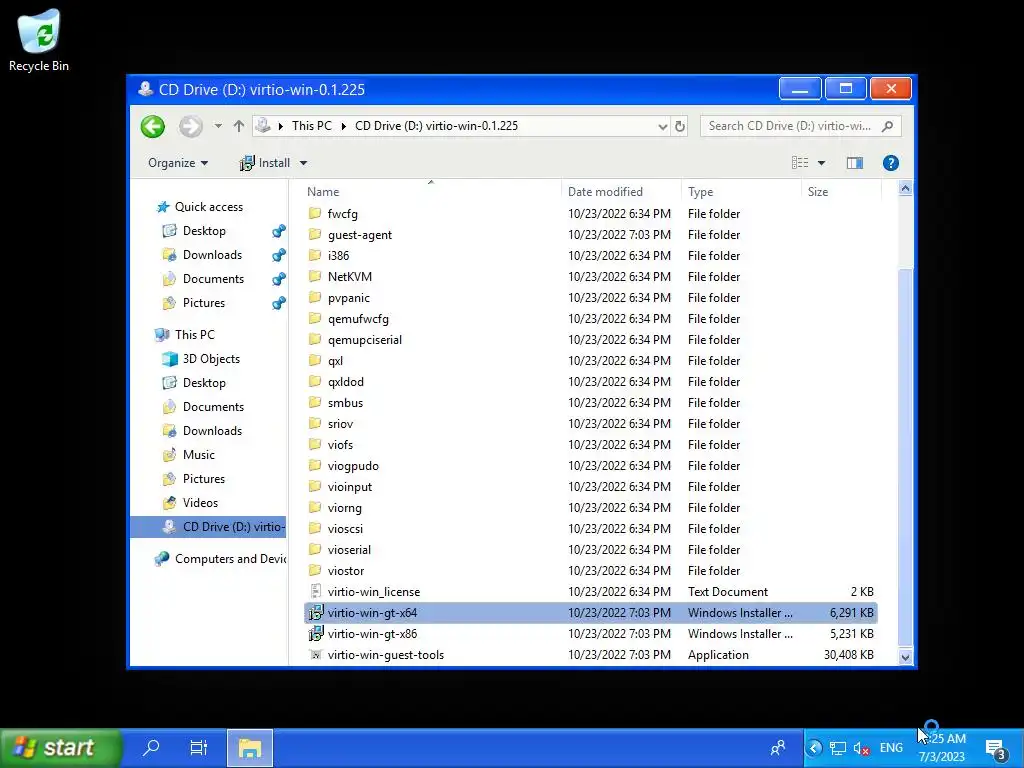
Task: Click the file list scroll-up arrow
Action: coord(905,189)
